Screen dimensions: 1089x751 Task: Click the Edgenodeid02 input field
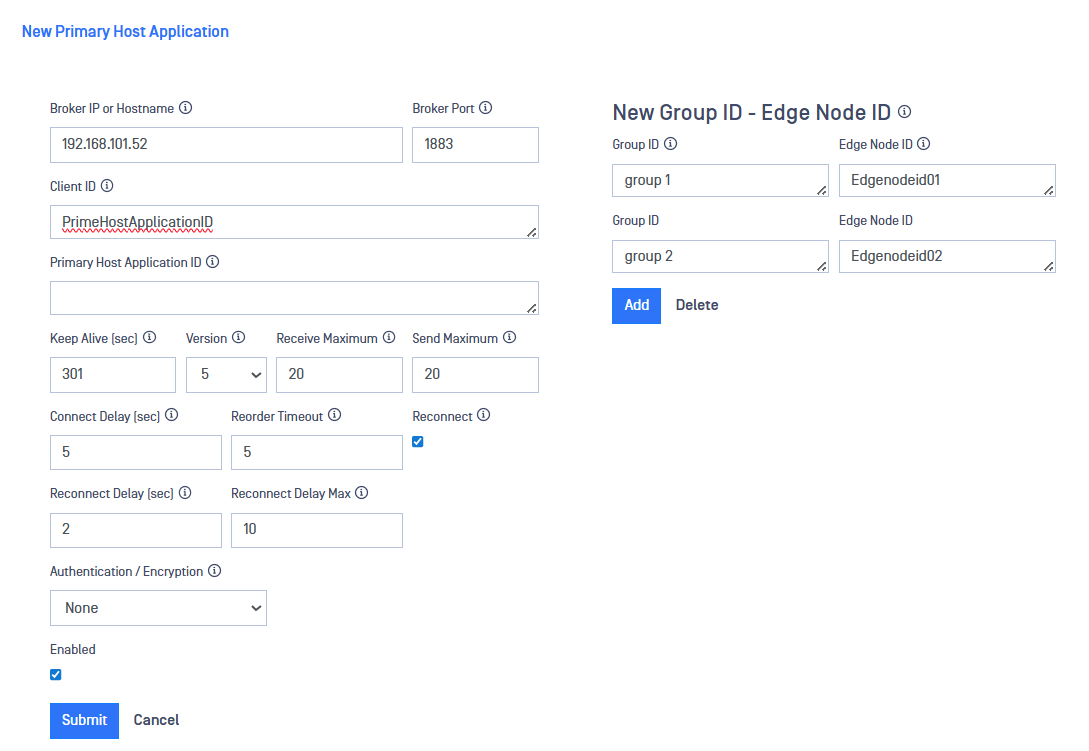pos(946,256)
